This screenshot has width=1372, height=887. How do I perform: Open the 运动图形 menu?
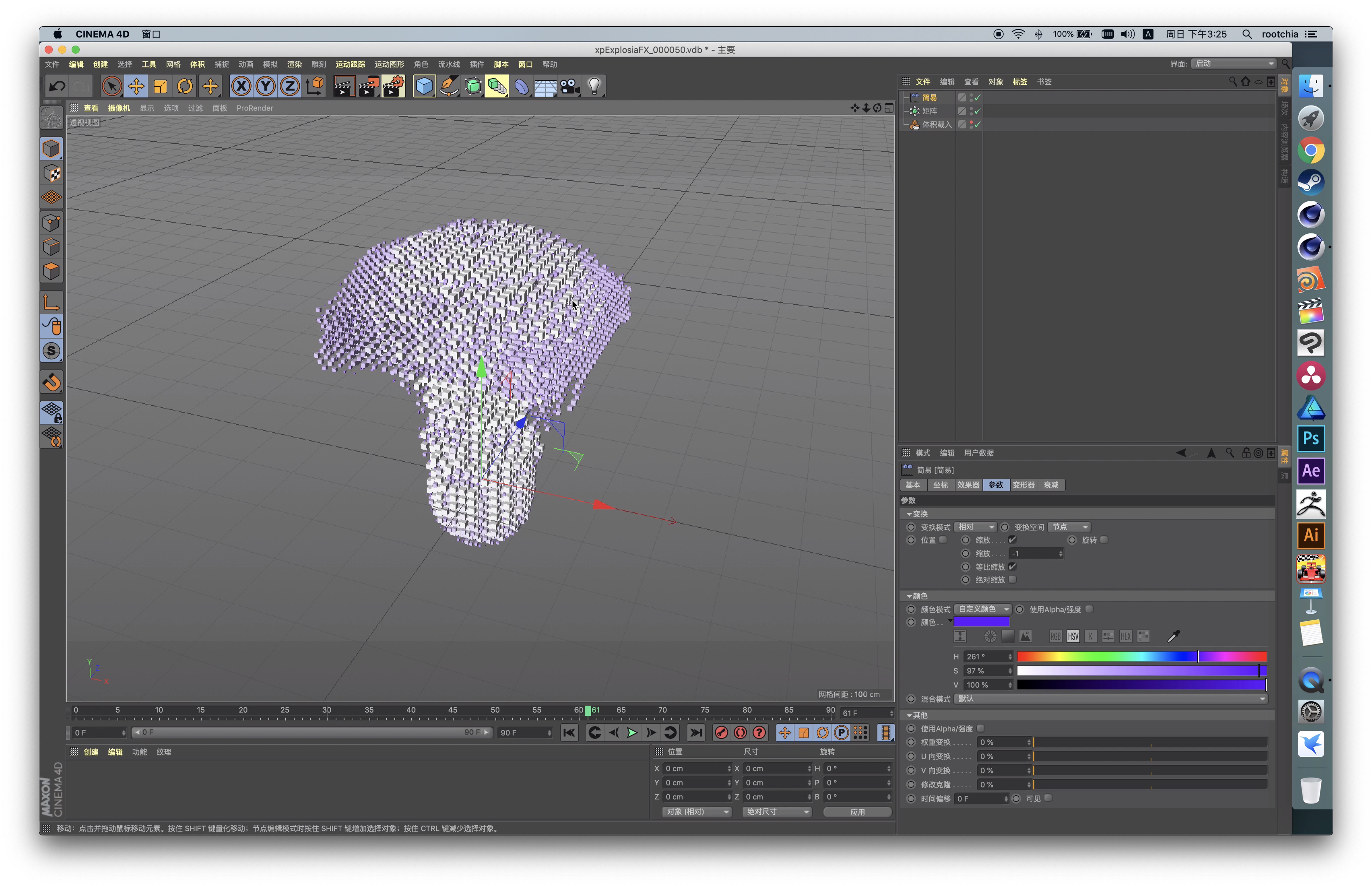coord(389,65)
